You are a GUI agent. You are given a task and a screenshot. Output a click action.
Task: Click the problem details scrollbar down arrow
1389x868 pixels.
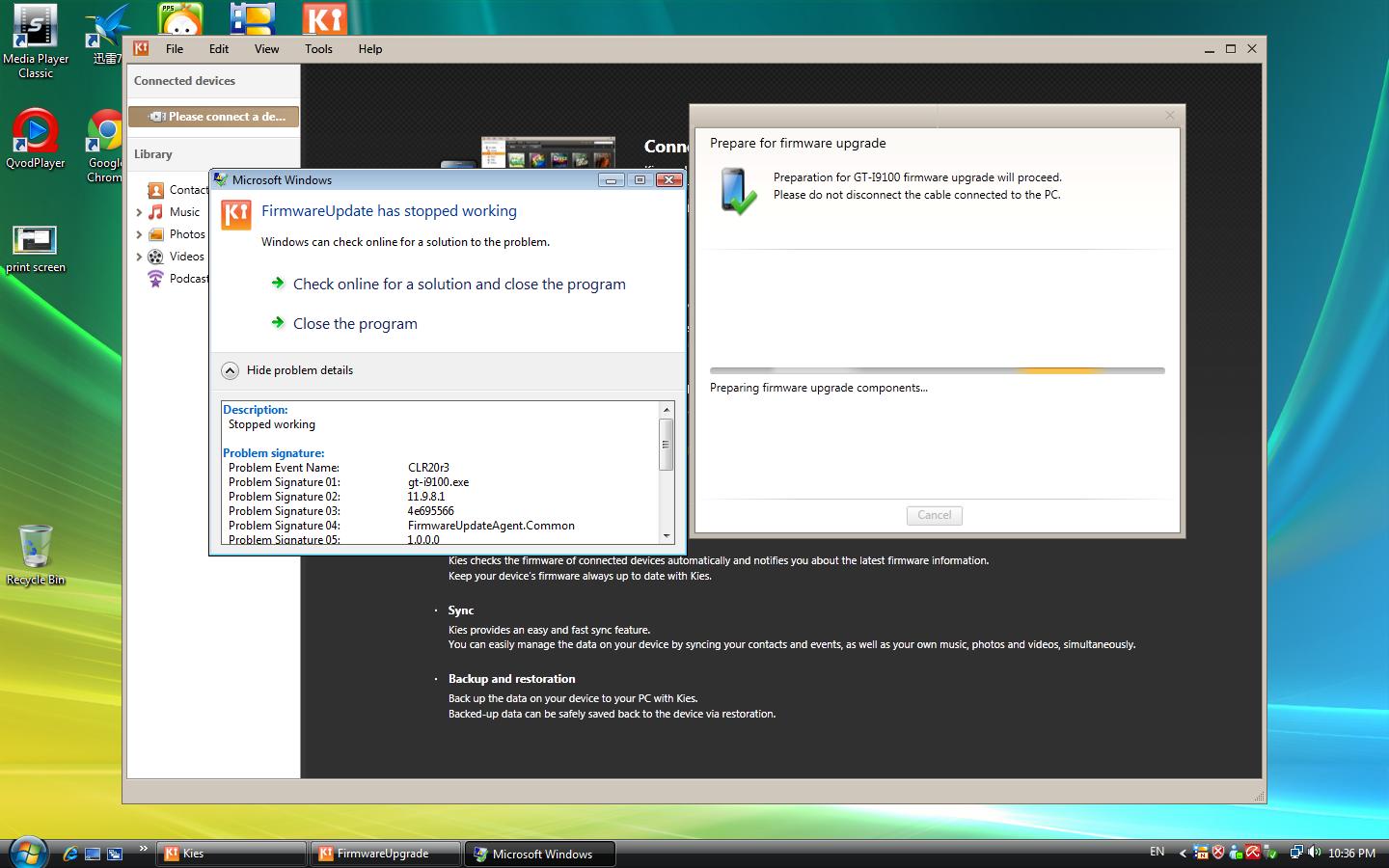(666, 536)
